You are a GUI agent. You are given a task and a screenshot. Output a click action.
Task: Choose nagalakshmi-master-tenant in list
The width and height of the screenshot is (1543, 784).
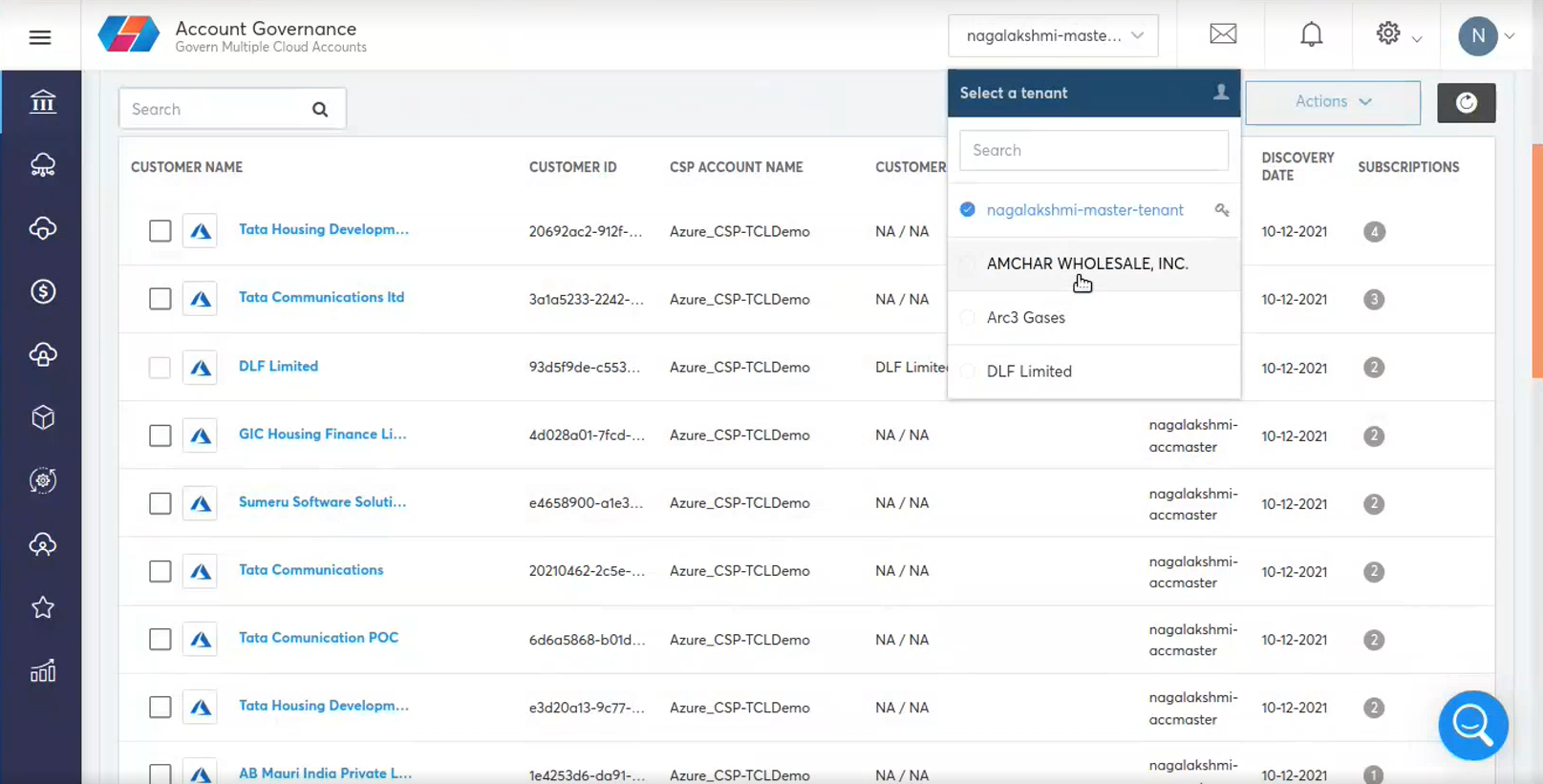[1094, 210]
